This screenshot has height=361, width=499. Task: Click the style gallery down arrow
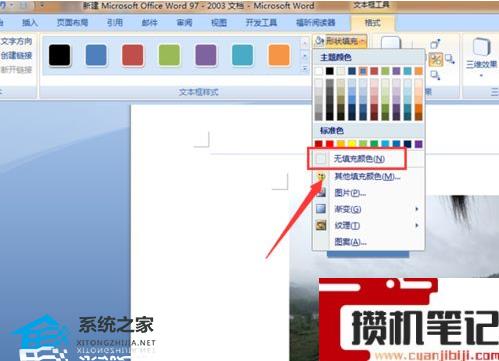coord(305,56)
